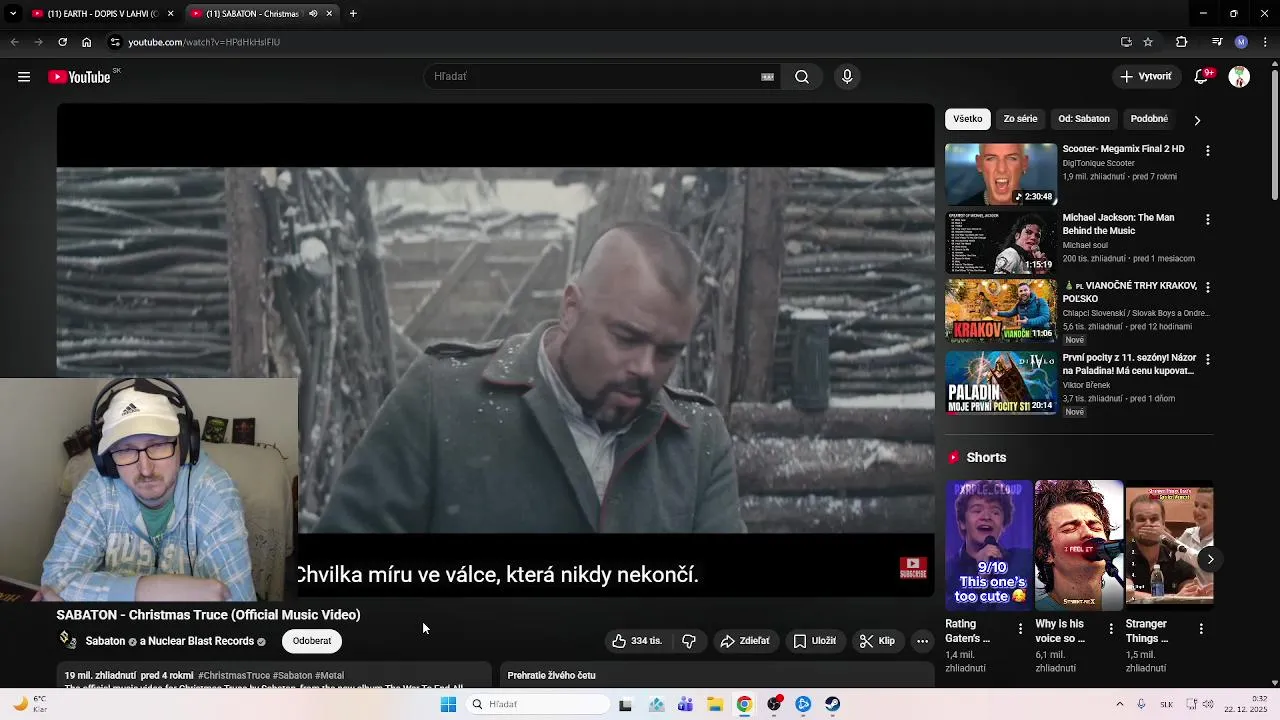Screen dimensions: 1280x720
Task: Go to the YouTube home logo
Action: pyautogui.click(x=79, y=77)
